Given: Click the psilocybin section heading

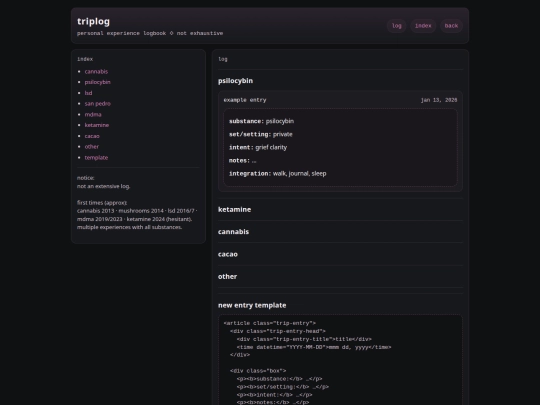Looking at the screenshot, I should coord(235,81).
